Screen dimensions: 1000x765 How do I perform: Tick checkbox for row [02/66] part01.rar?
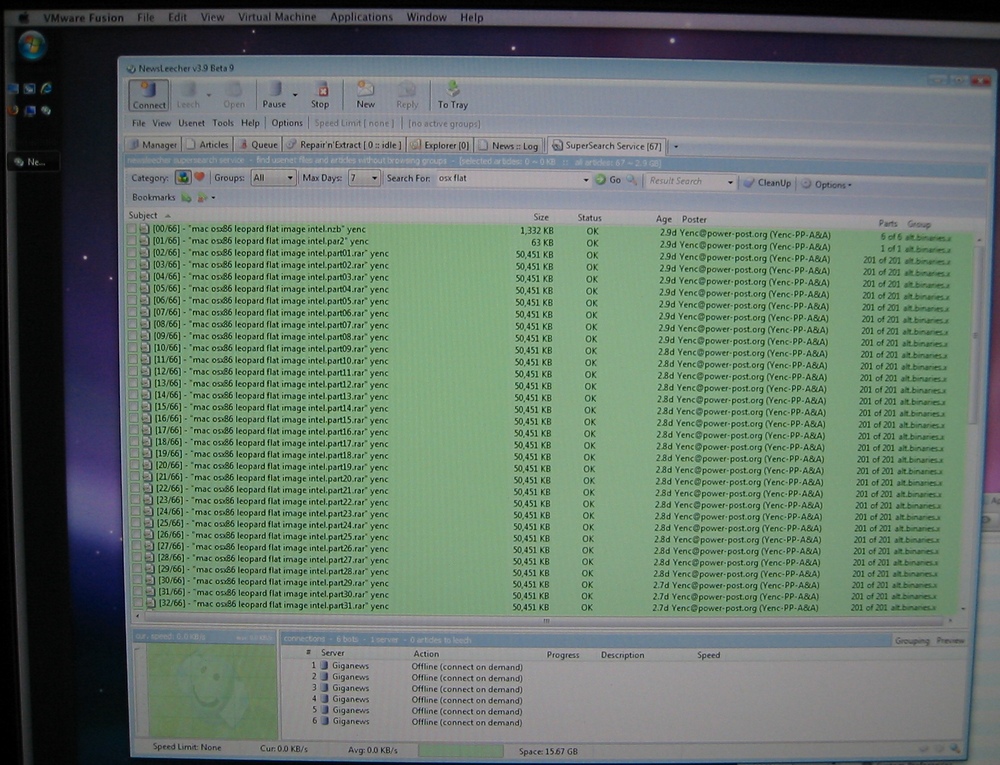click(x=131, y=253)
